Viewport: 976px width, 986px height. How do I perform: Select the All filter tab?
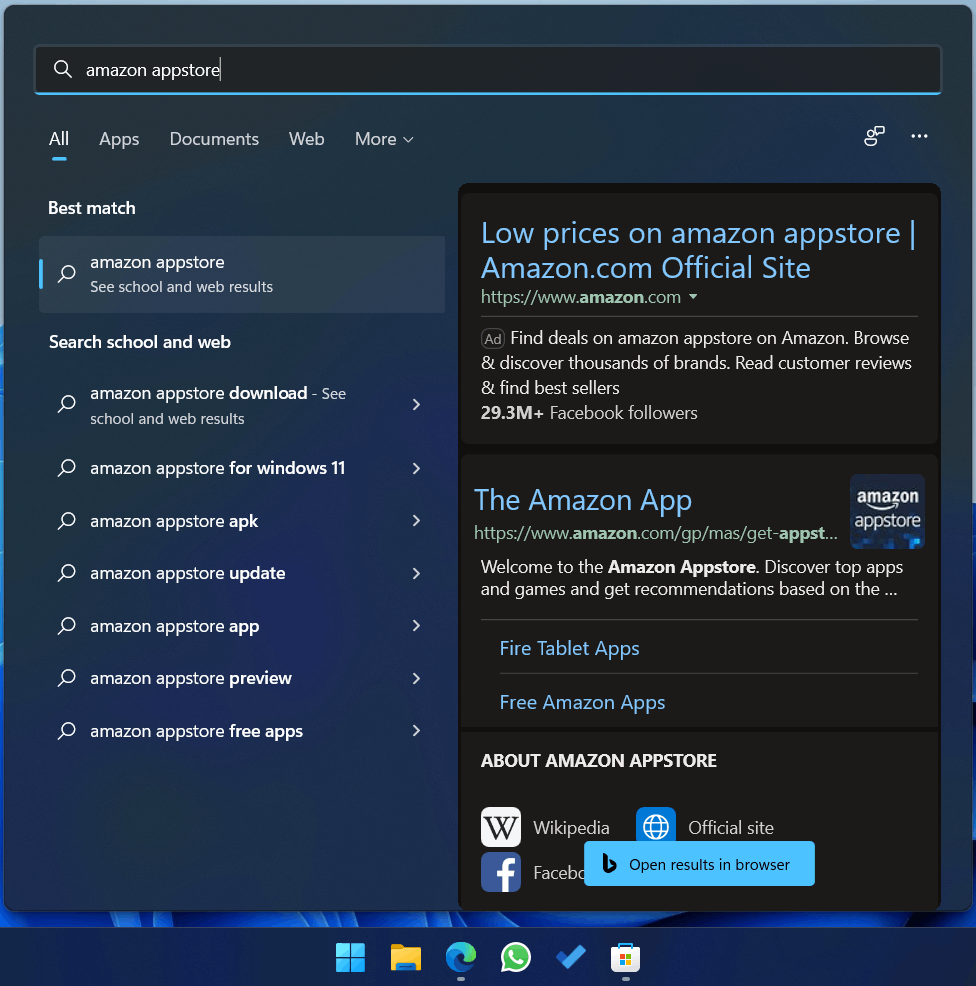coord(58,139)
